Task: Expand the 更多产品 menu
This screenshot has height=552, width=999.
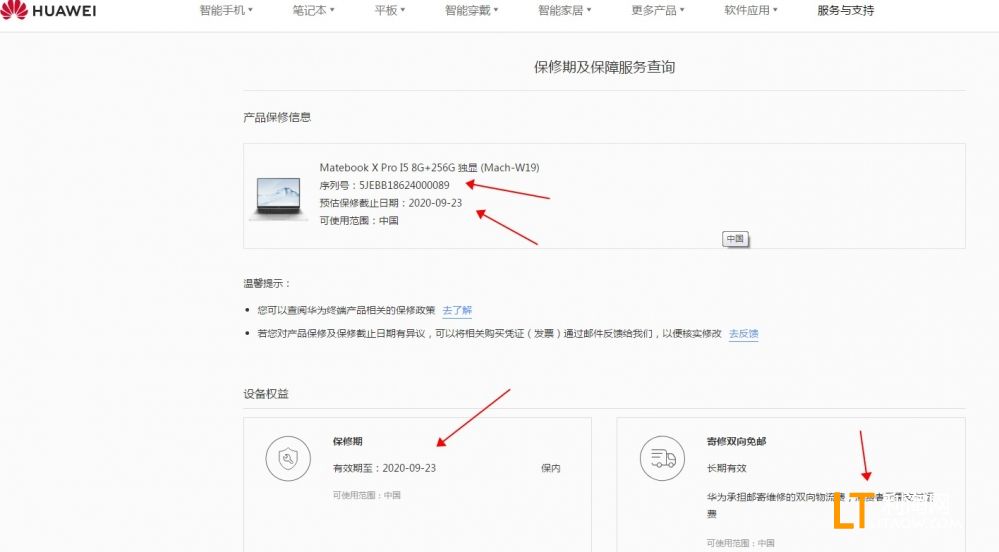Action: pyautogui.click(x=658, y=10)
